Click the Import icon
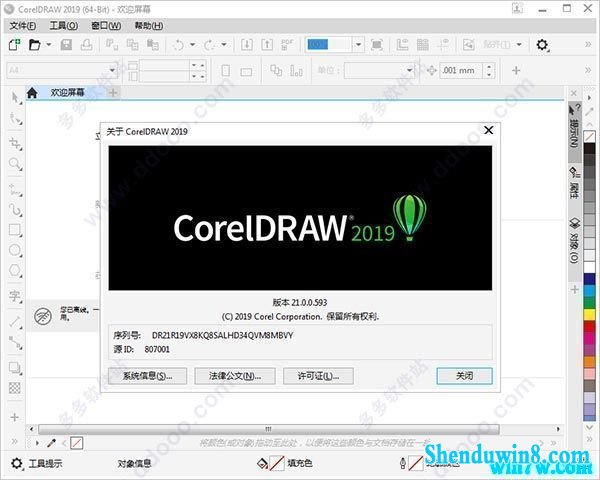 (247, 45)
